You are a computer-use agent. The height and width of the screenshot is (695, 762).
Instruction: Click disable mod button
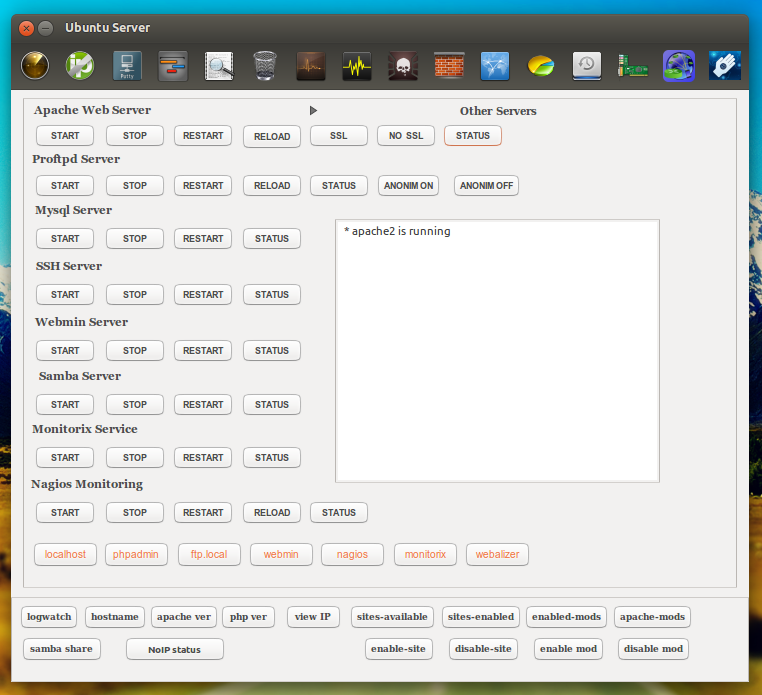[653, 649]
